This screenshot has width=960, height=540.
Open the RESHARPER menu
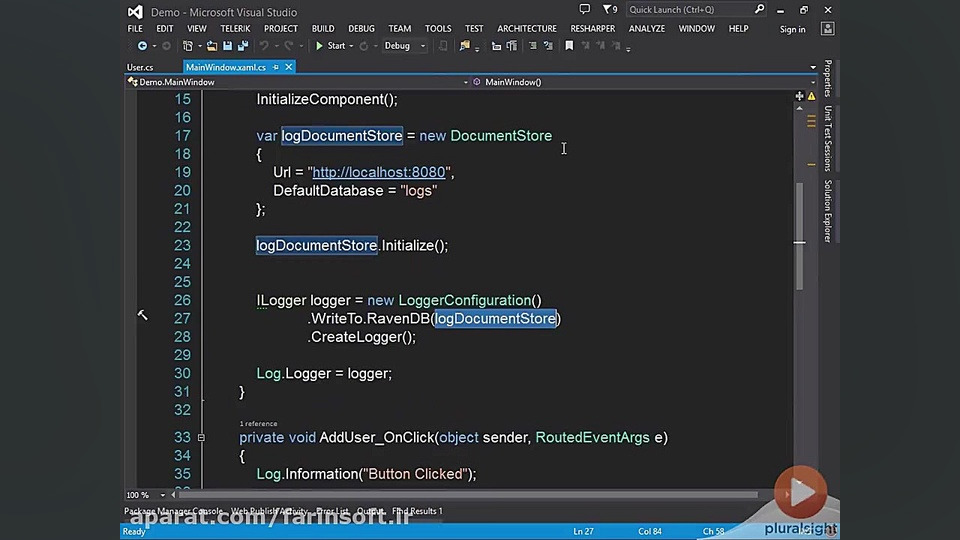point(593,29)
